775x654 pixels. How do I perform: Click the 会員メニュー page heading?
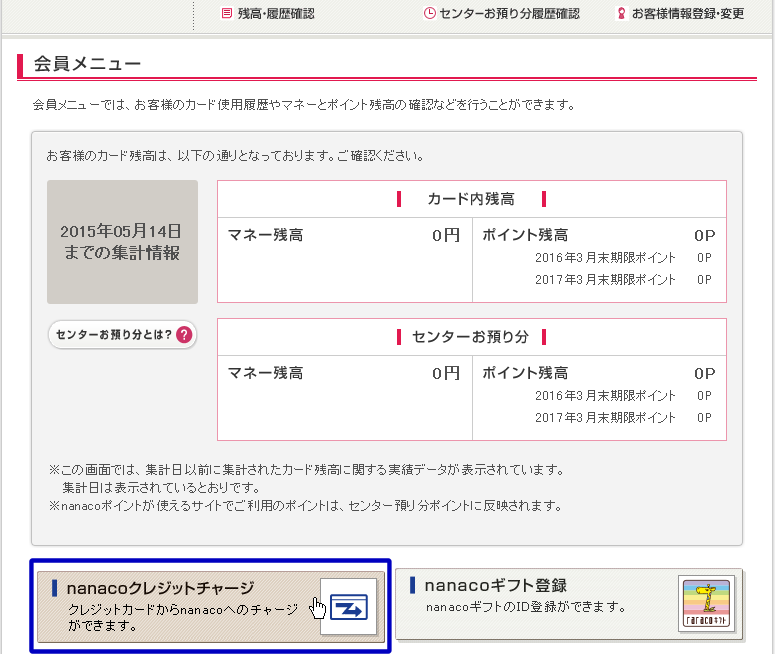coord(87,65)
